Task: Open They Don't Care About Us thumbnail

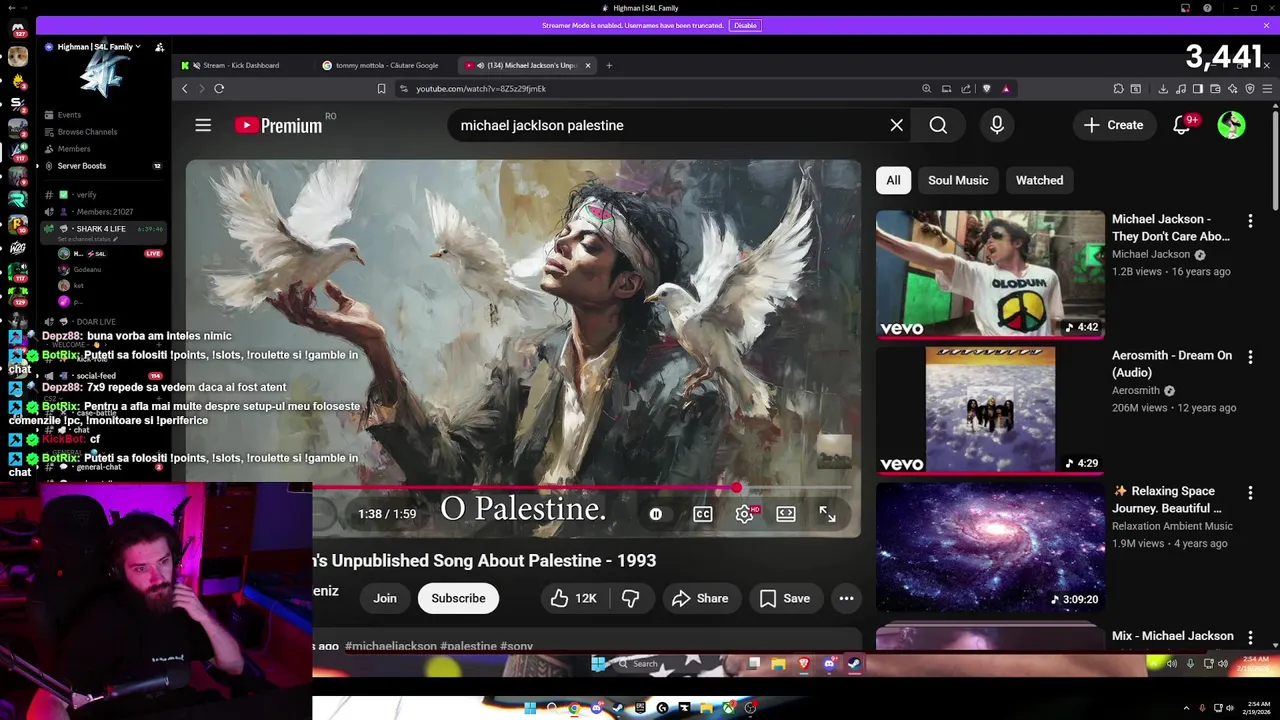Action: 990,274
